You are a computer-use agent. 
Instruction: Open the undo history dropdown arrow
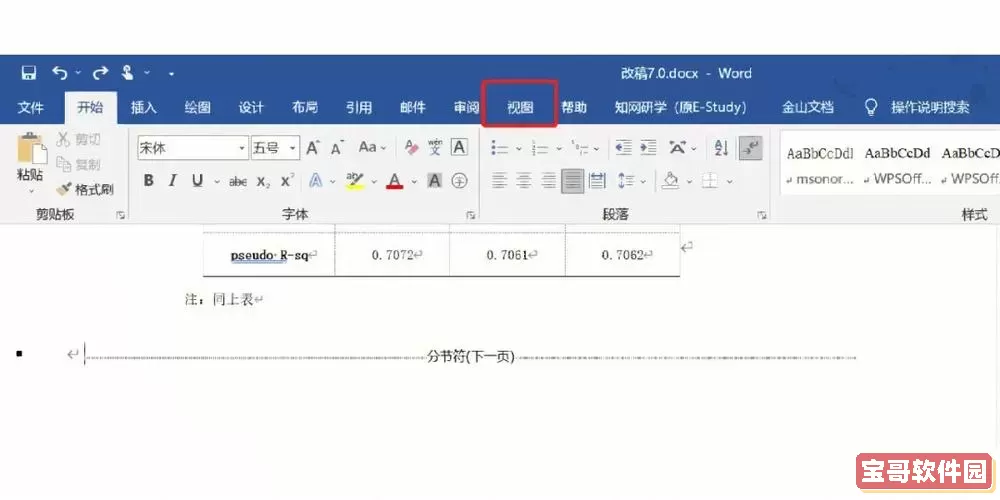(x=78, y=73)
